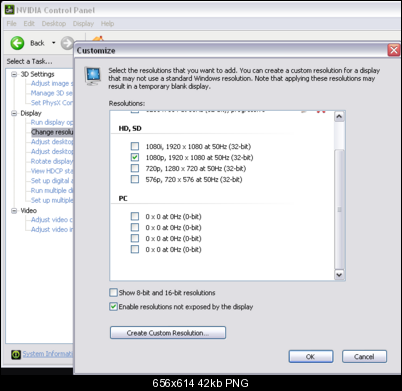The width and height of the screenshot is (402, 391).
Task: Collapse the Video tree node
Action: [x=14, y=211]
